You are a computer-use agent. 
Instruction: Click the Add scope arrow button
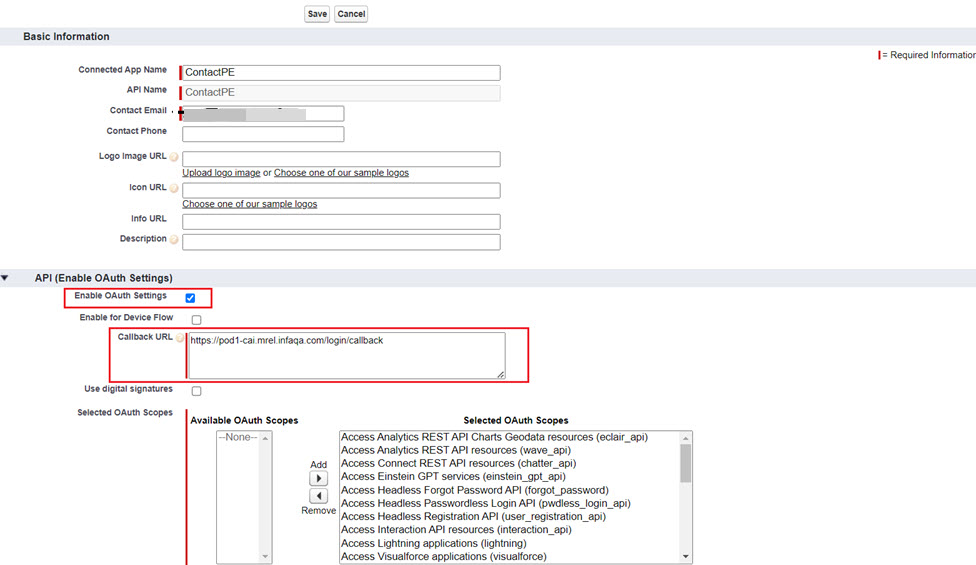coord(318,479)
